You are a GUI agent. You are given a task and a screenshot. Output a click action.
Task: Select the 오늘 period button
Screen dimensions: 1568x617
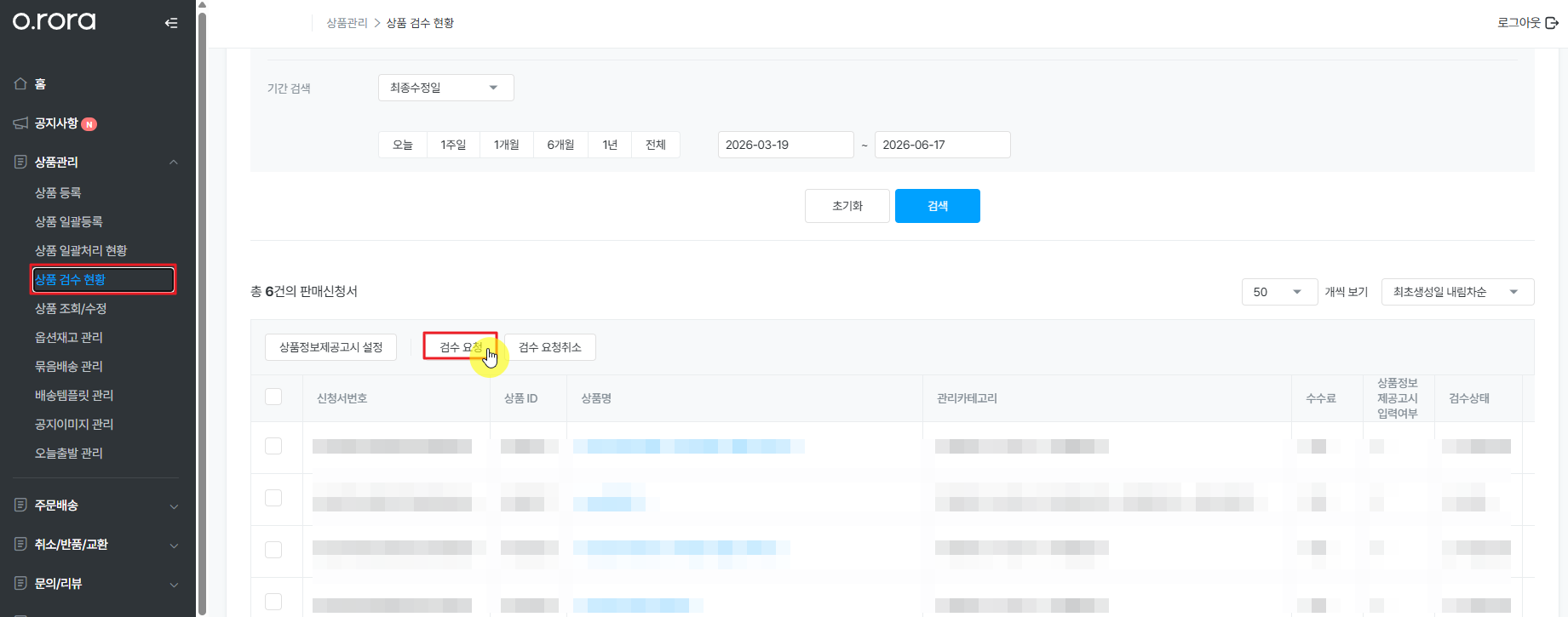(402, 145)
